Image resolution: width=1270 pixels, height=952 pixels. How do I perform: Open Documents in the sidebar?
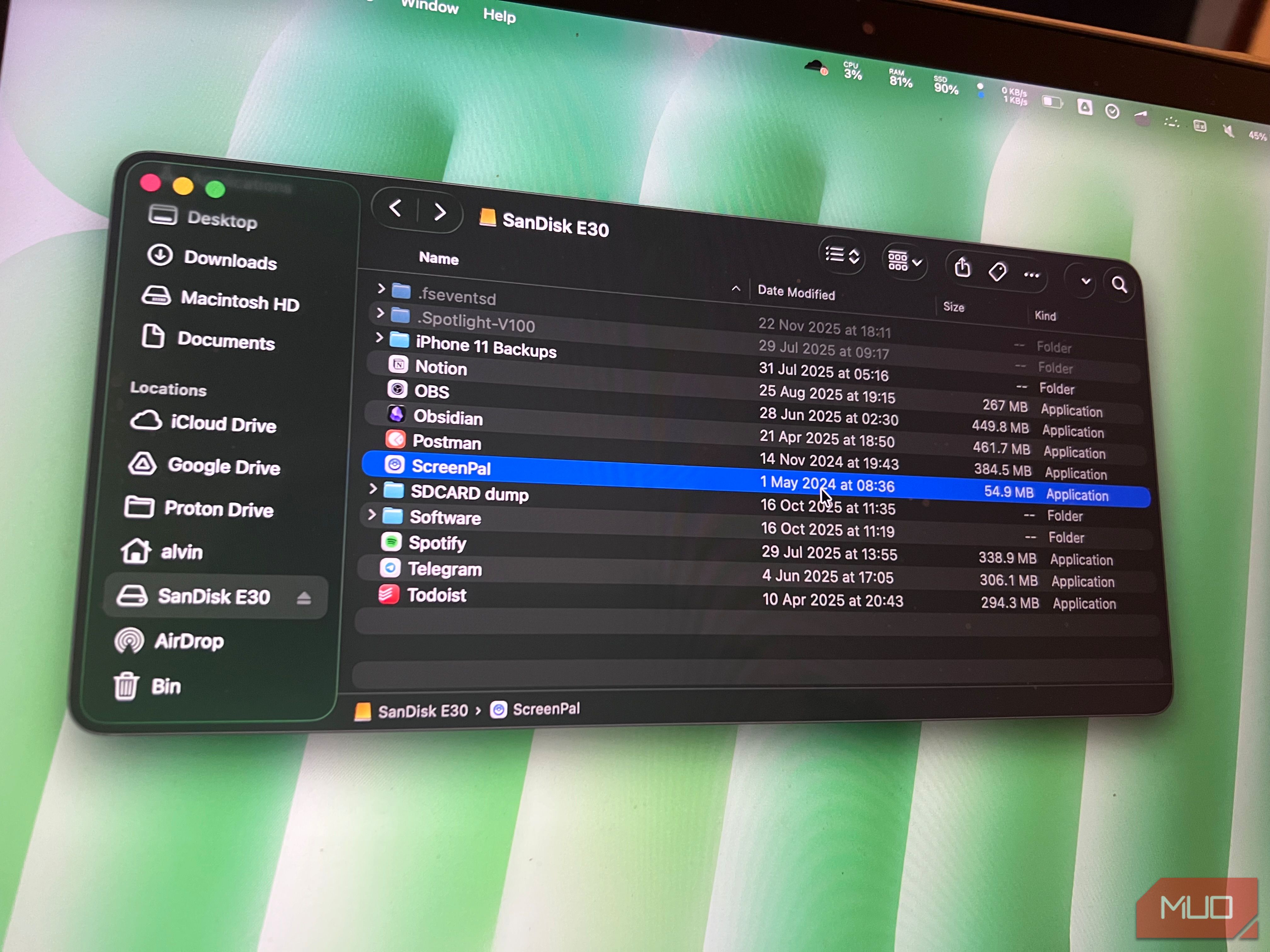click(x=208, y=338)
